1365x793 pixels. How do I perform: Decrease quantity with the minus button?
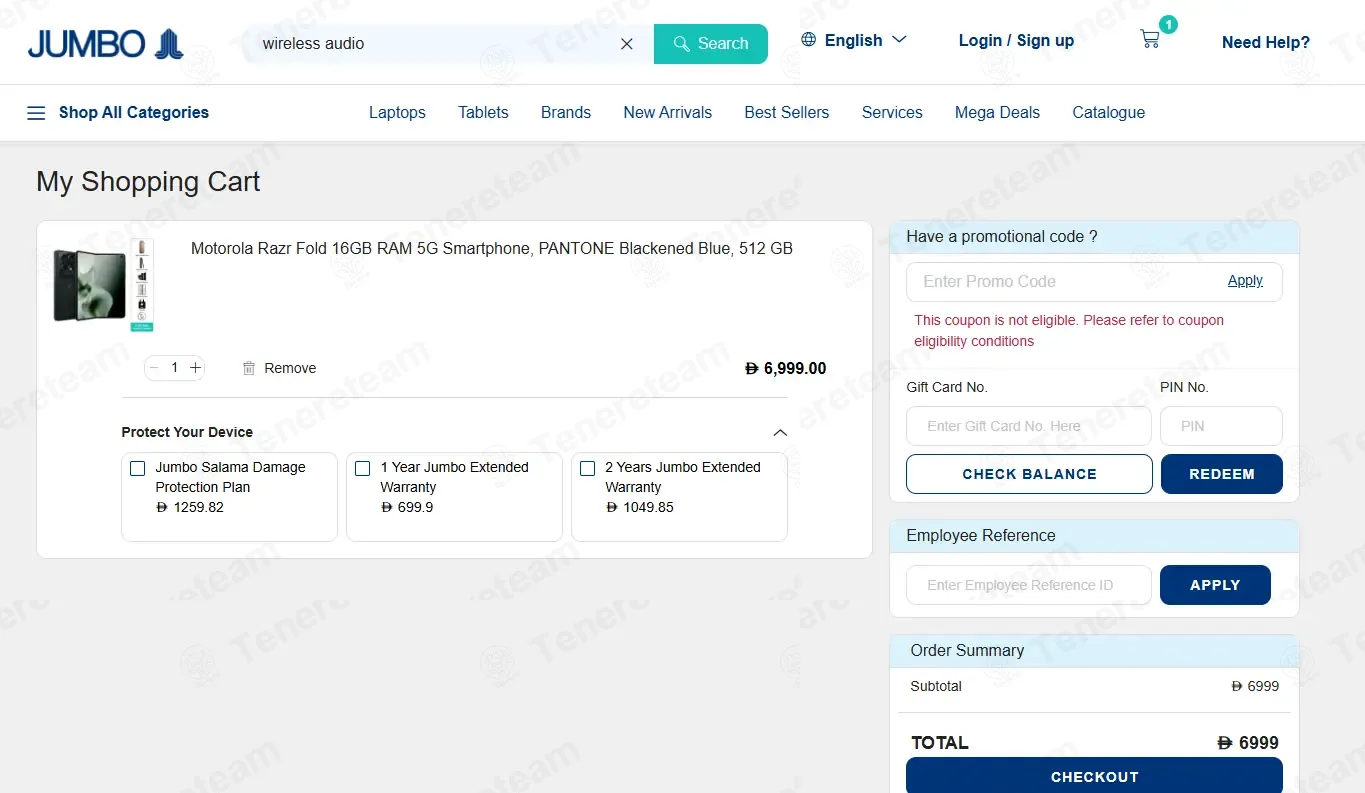(153, 368)
